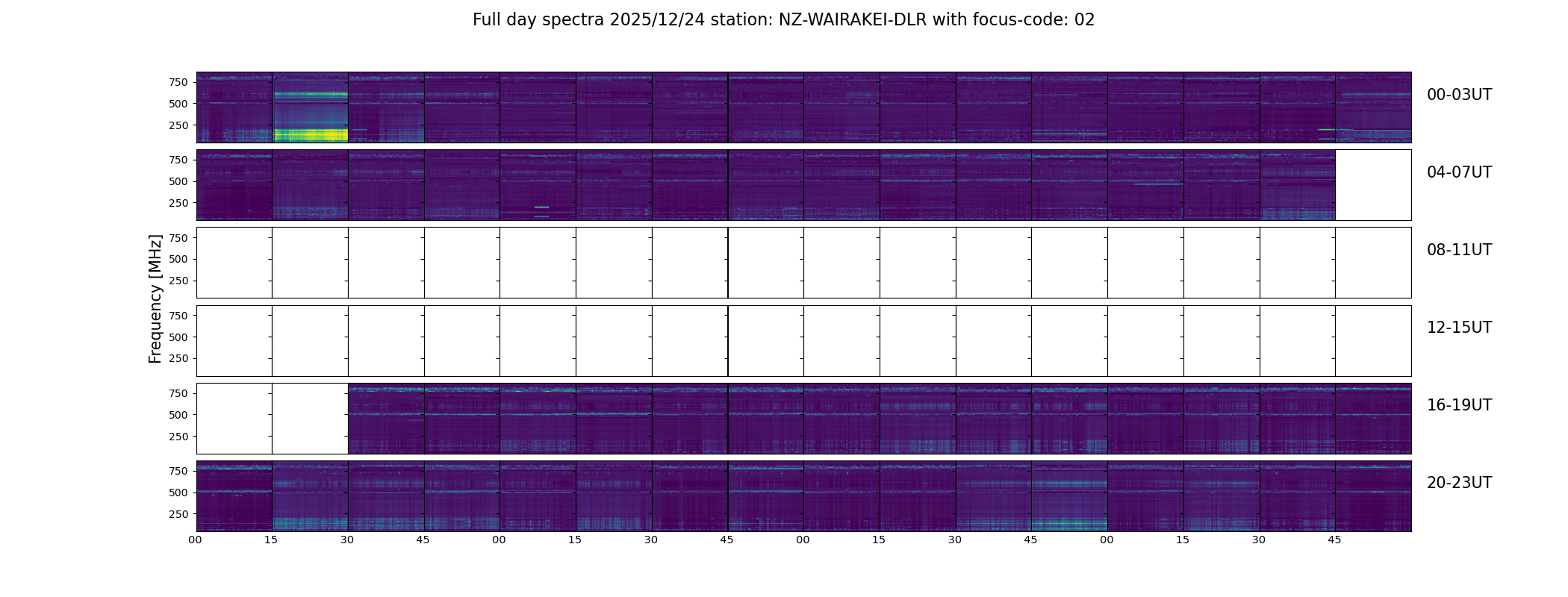Click the 750 tick label of the 08-11UT row
The height and width of the screenshot is (597, 1568).
[x=178, y=237]
